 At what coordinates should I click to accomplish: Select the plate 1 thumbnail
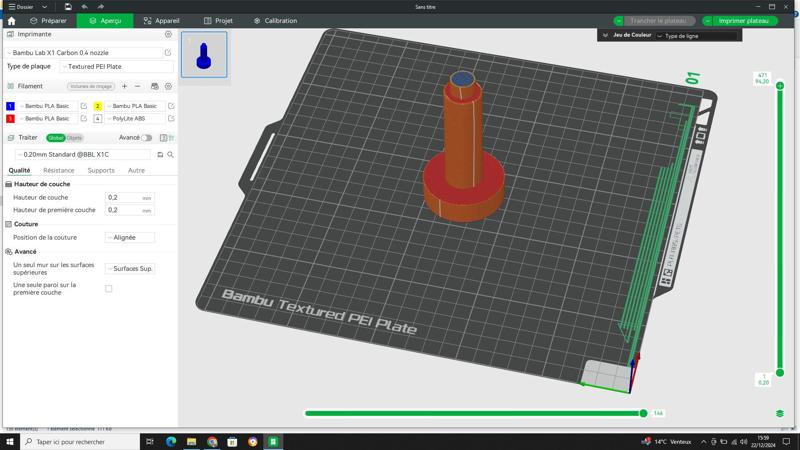click(x=204, y=55)
